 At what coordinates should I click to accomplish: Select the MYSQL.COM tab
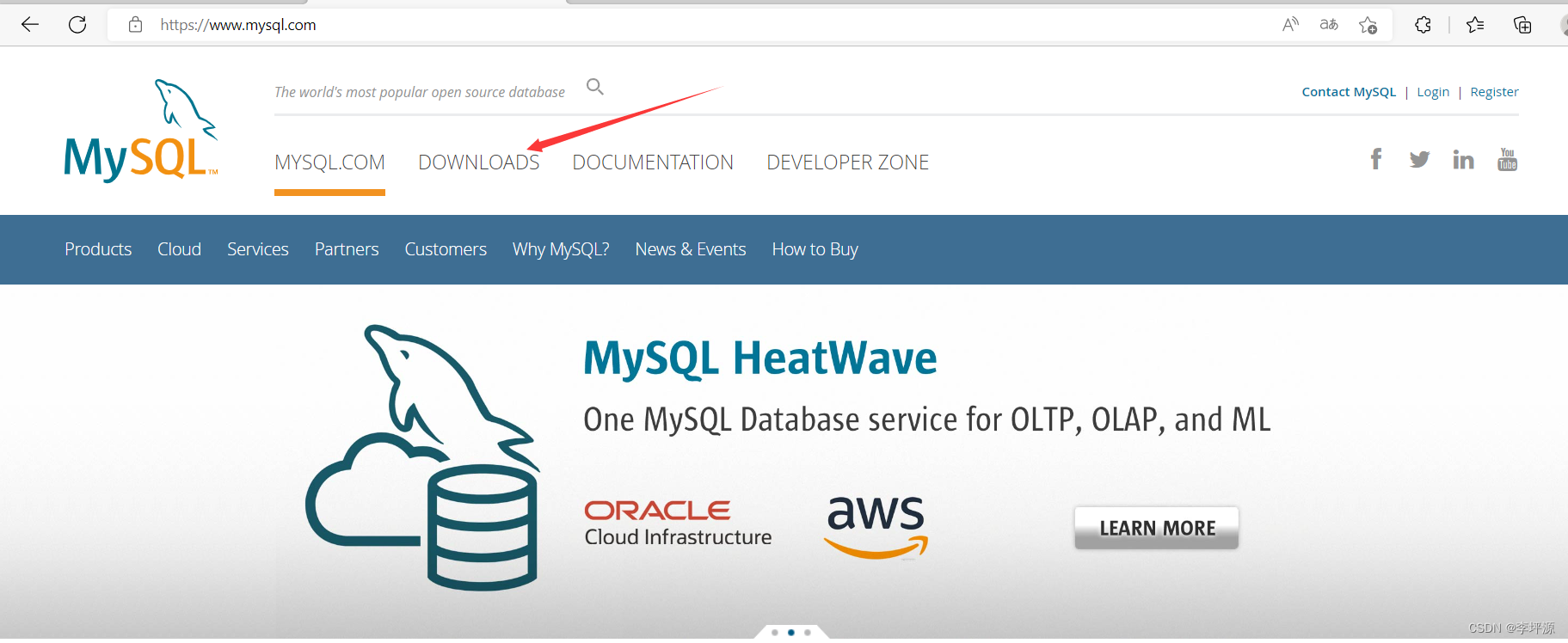[x=329, y=162]
